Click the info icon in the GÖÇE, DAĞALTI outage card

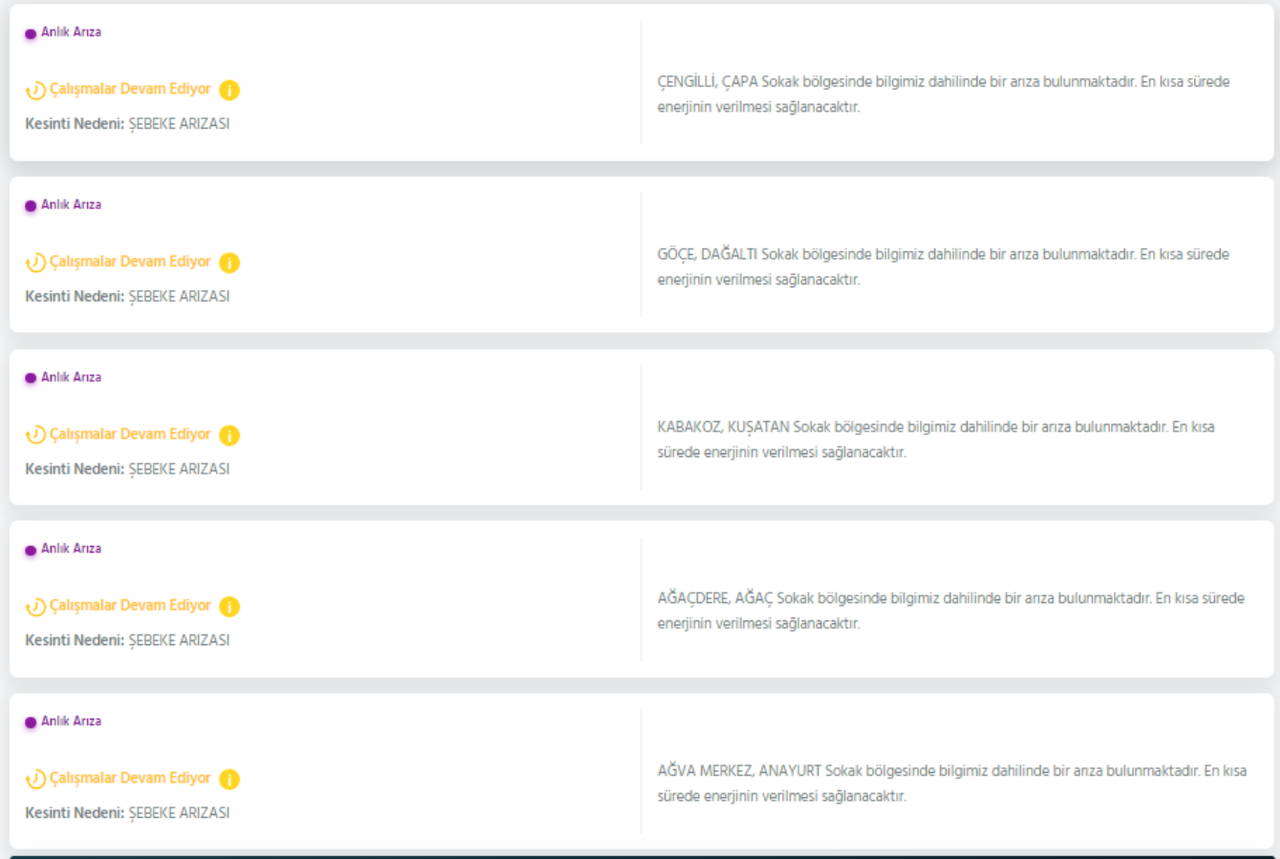click(229, 263)
